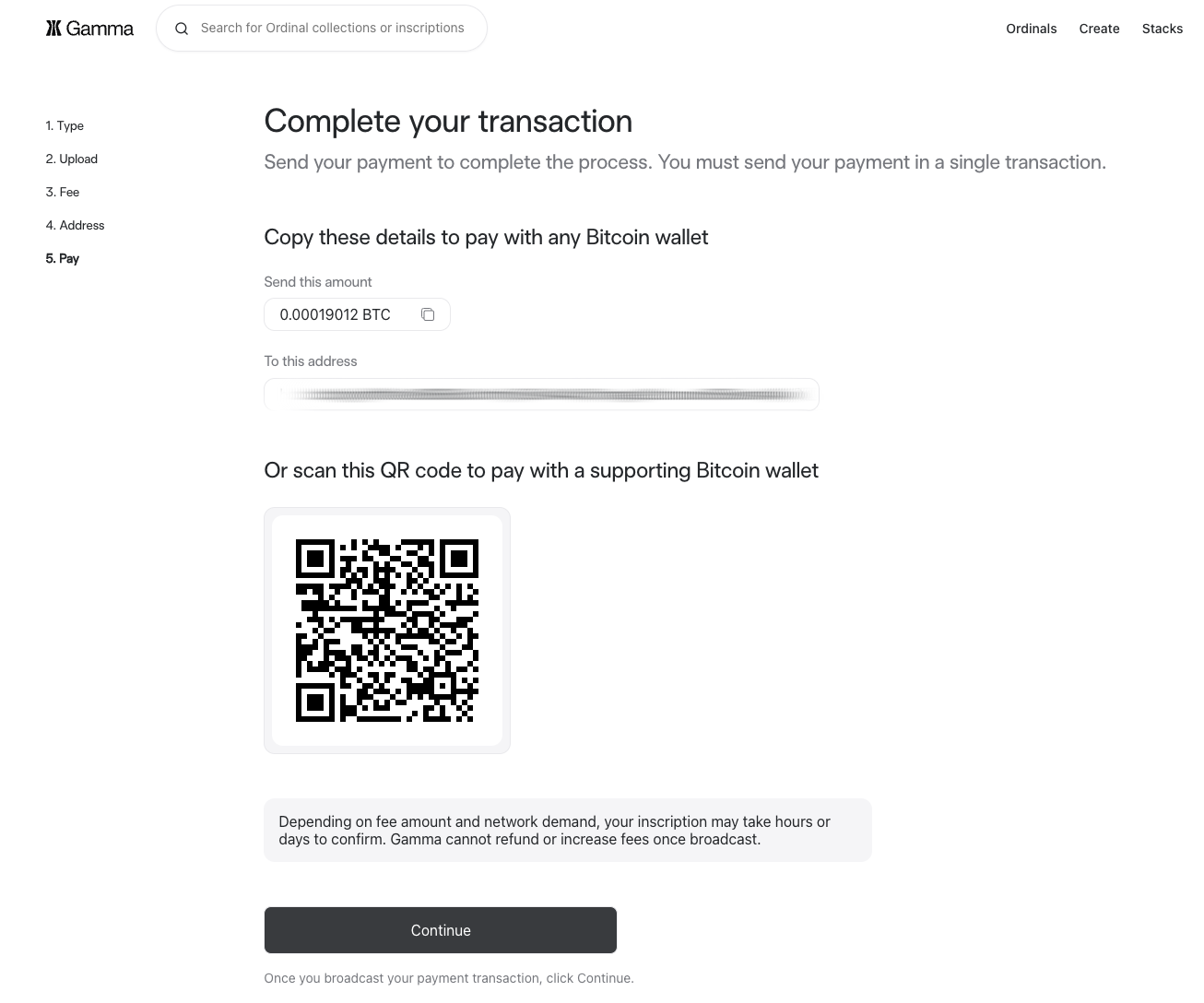This screenshot has height=1003, width=1204.
Task: Copy the BTC amount with copy icon
Action: click(x=428, y=314)
